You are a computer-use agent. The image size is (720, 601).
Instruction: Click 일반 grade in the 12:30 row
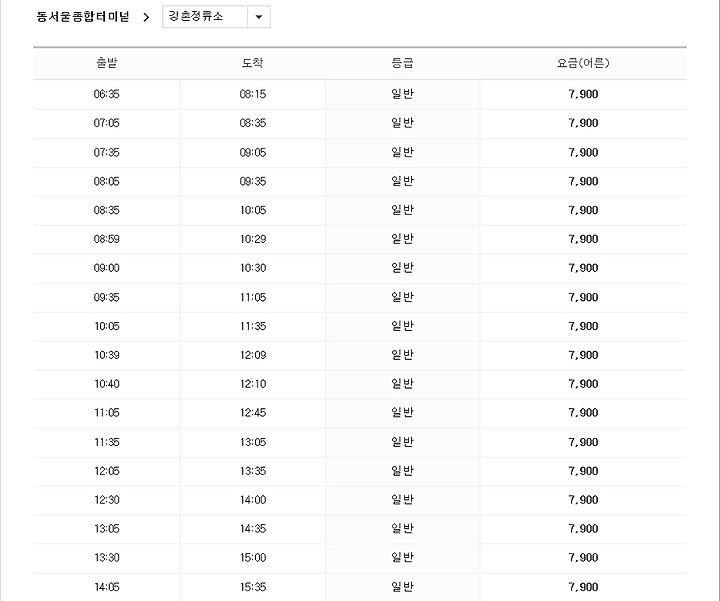[x=402, y=500]
